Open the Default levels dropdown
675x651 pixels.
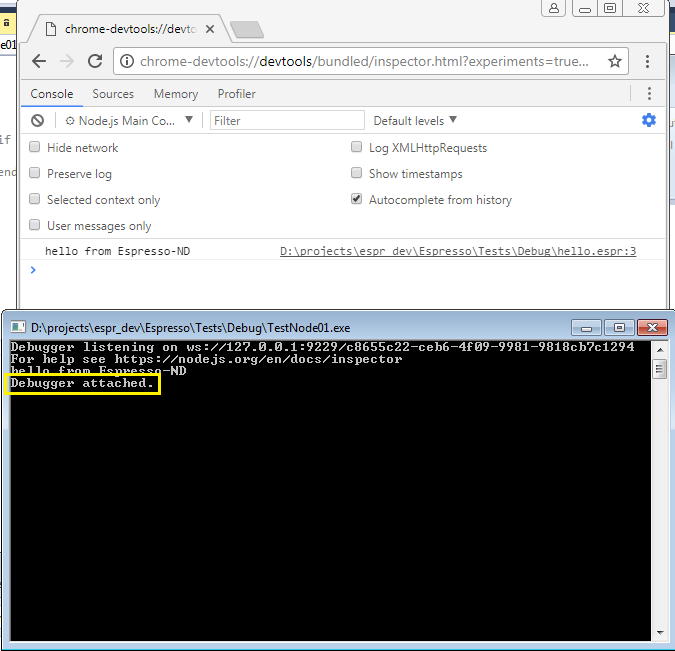click(415, 121)
